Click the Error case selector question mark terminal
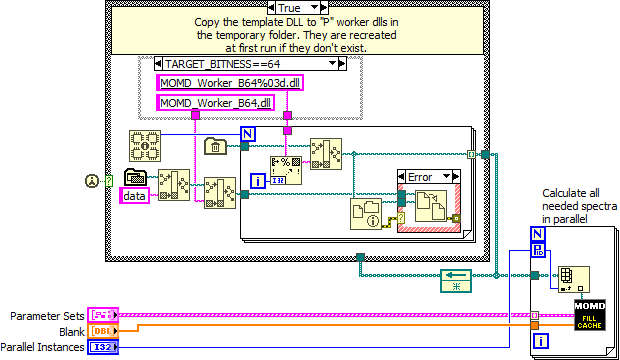This screenshot has width=620, height=360. point(401,217)
